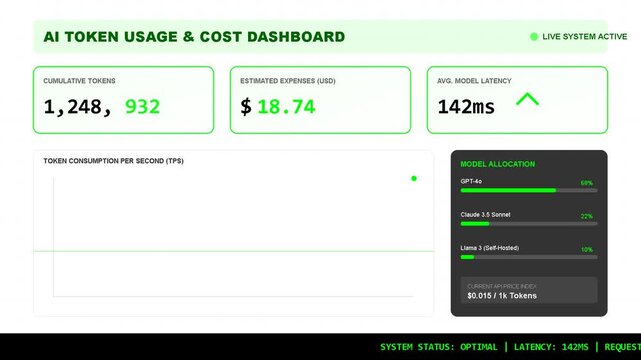Click the green data point in TPS chart
Viewport: 641px width, 360px height.
click(x=414, y=178)
